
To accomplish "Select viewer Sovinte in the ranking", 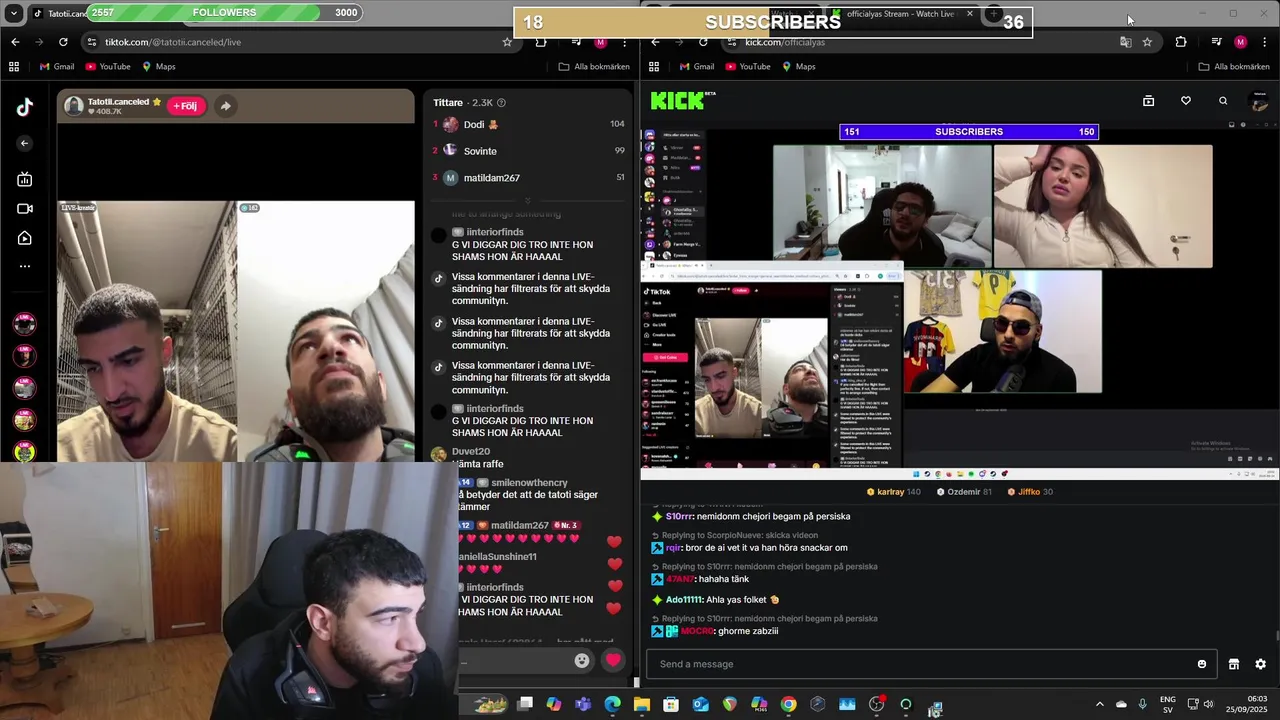I will click(x=528, y=151).
